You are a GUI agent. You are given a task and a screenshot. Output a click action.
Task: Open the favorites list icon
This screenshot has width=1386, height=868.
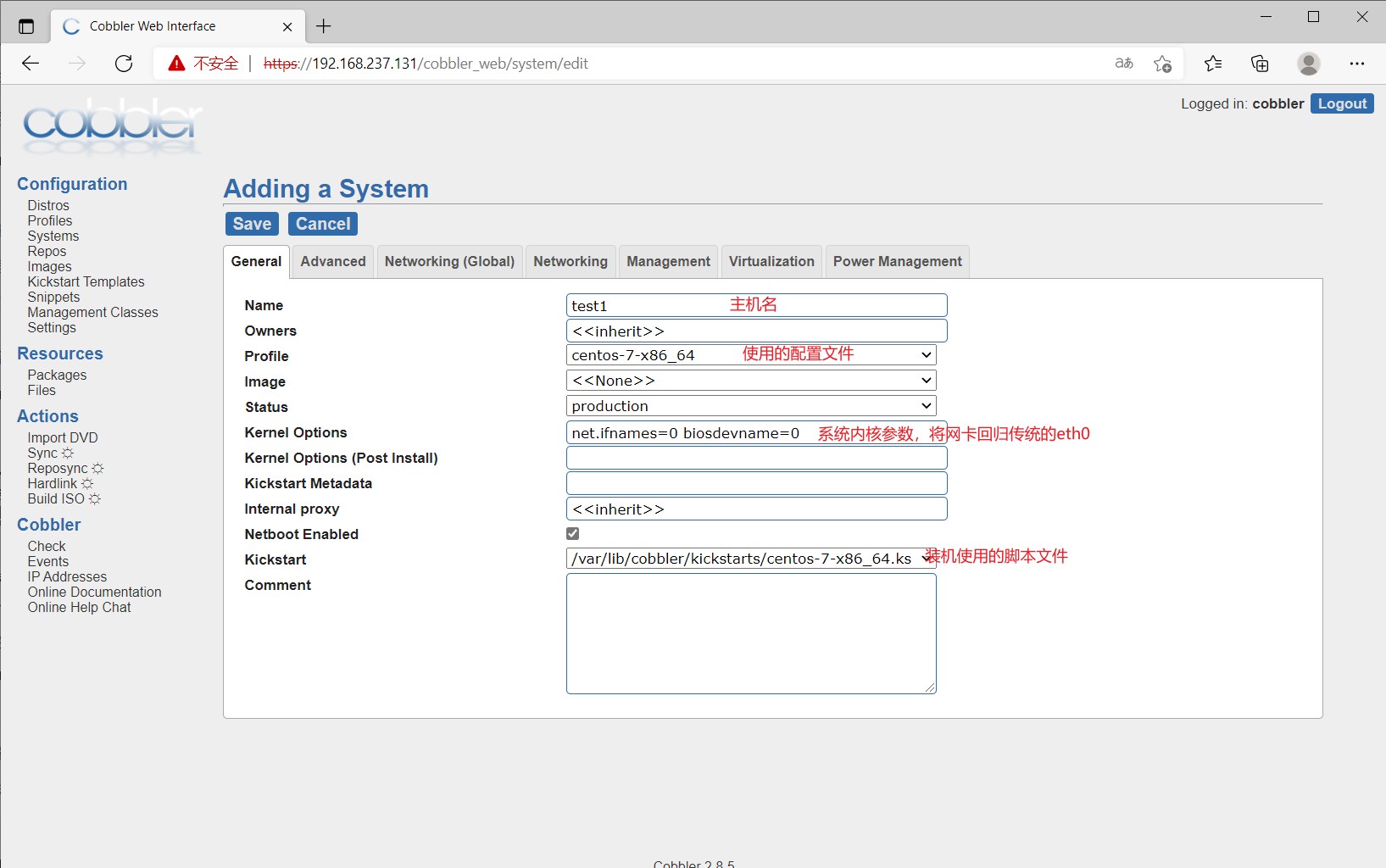[1213, 64]
